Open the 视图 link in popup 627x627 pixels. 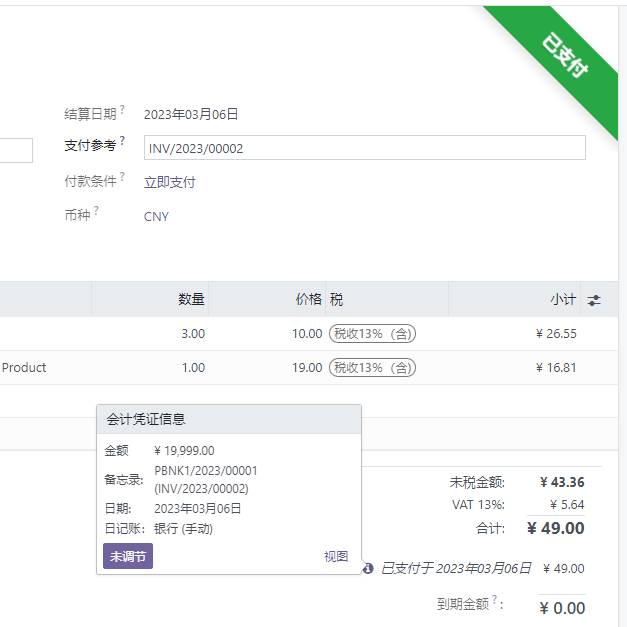point(336,556)
